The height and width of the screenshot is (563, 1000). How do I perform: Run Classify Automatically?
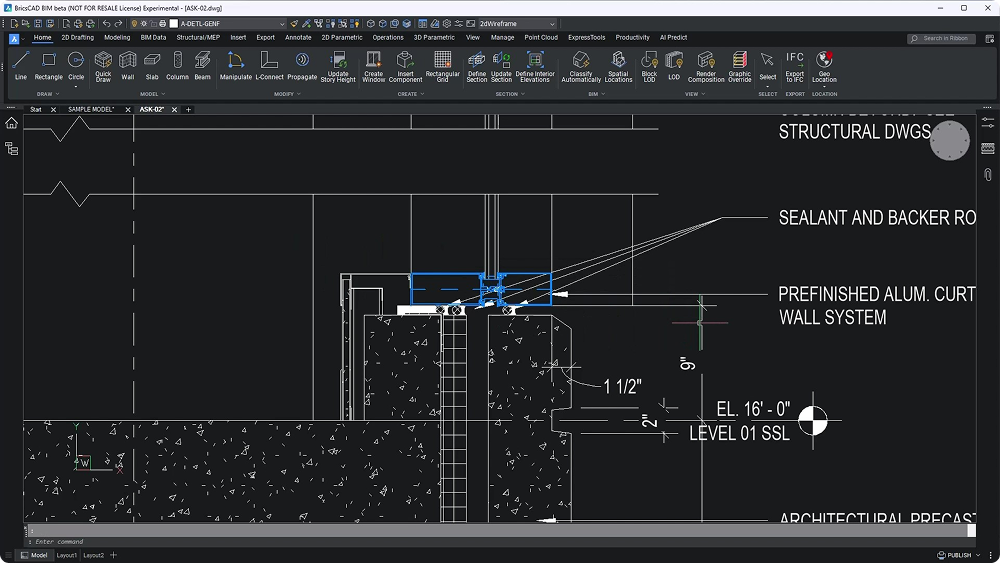(x=581, y=66)
